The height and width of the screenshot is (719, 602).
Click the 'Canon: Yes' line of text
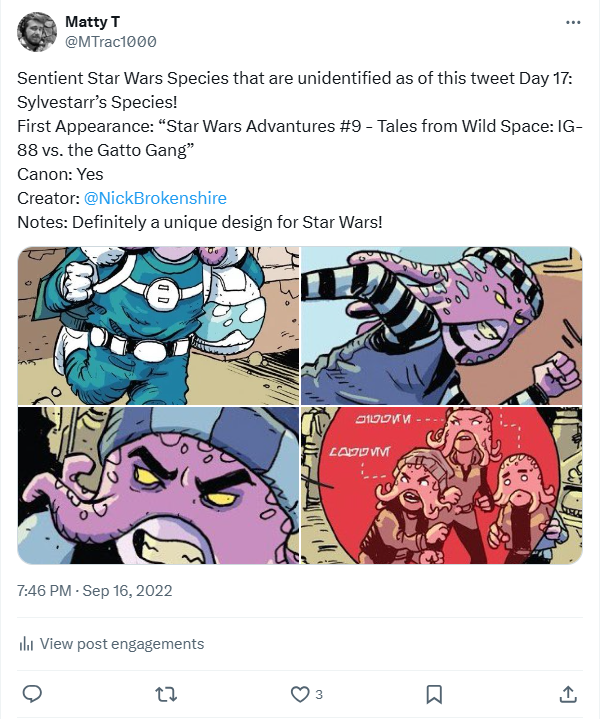[x=60, y=174]
